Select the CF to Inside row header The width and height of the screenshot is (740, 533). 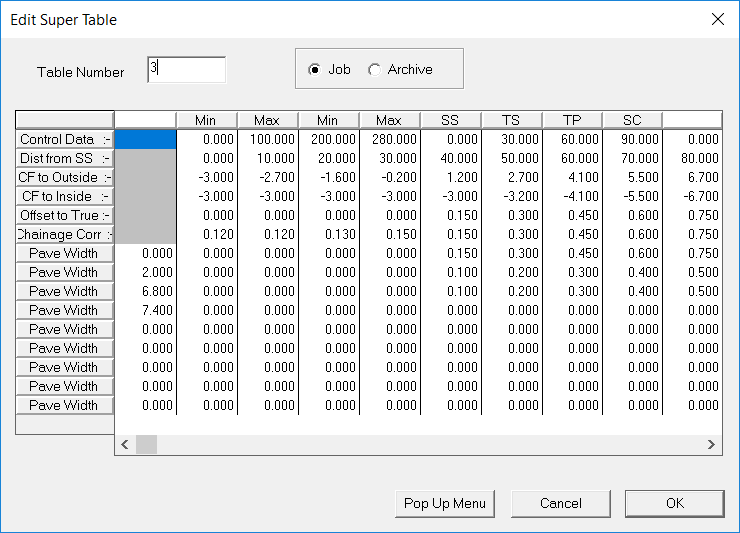[x=65, y=197]
